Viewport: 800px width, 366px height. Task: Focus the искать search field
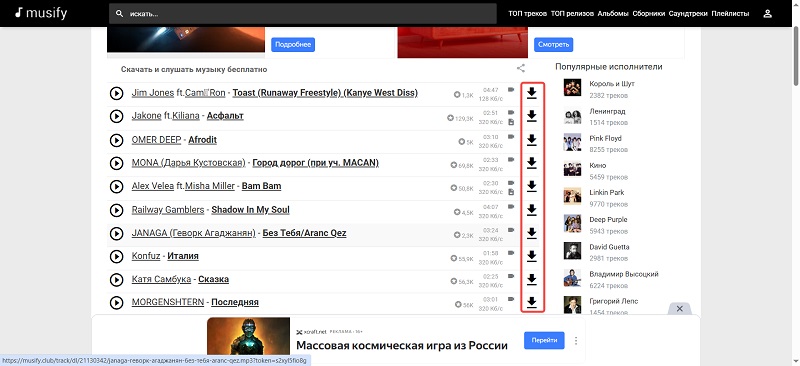click(303, 14)
